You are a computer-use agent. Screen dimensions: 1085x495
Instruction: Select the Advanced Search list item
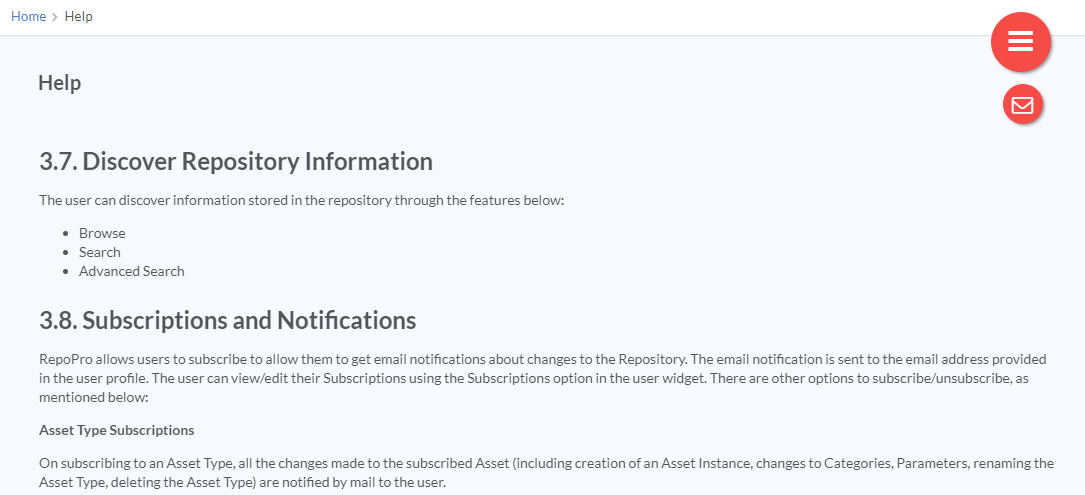[x=131, y=271]
